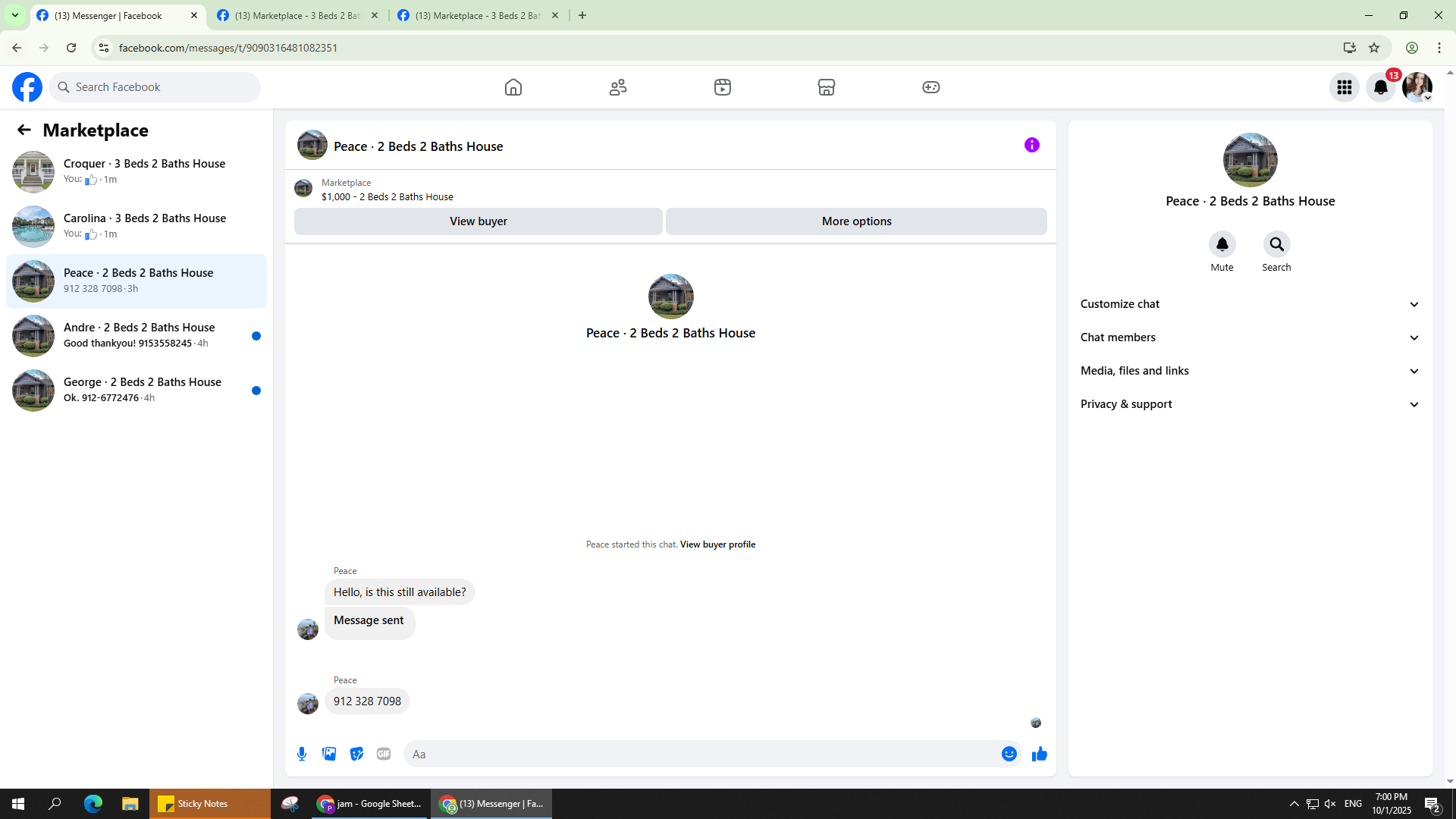This screenshot has width=1456, height=819.
Task: Open Sticky Notes from the taskbar
Action: pos(209,804)
